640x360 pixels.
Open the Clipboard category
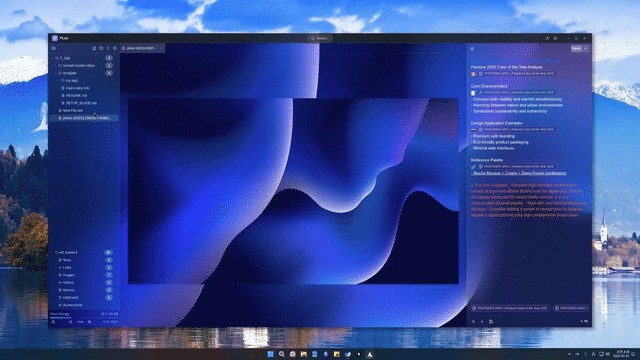pyautogui.click(x=70, y=298)
